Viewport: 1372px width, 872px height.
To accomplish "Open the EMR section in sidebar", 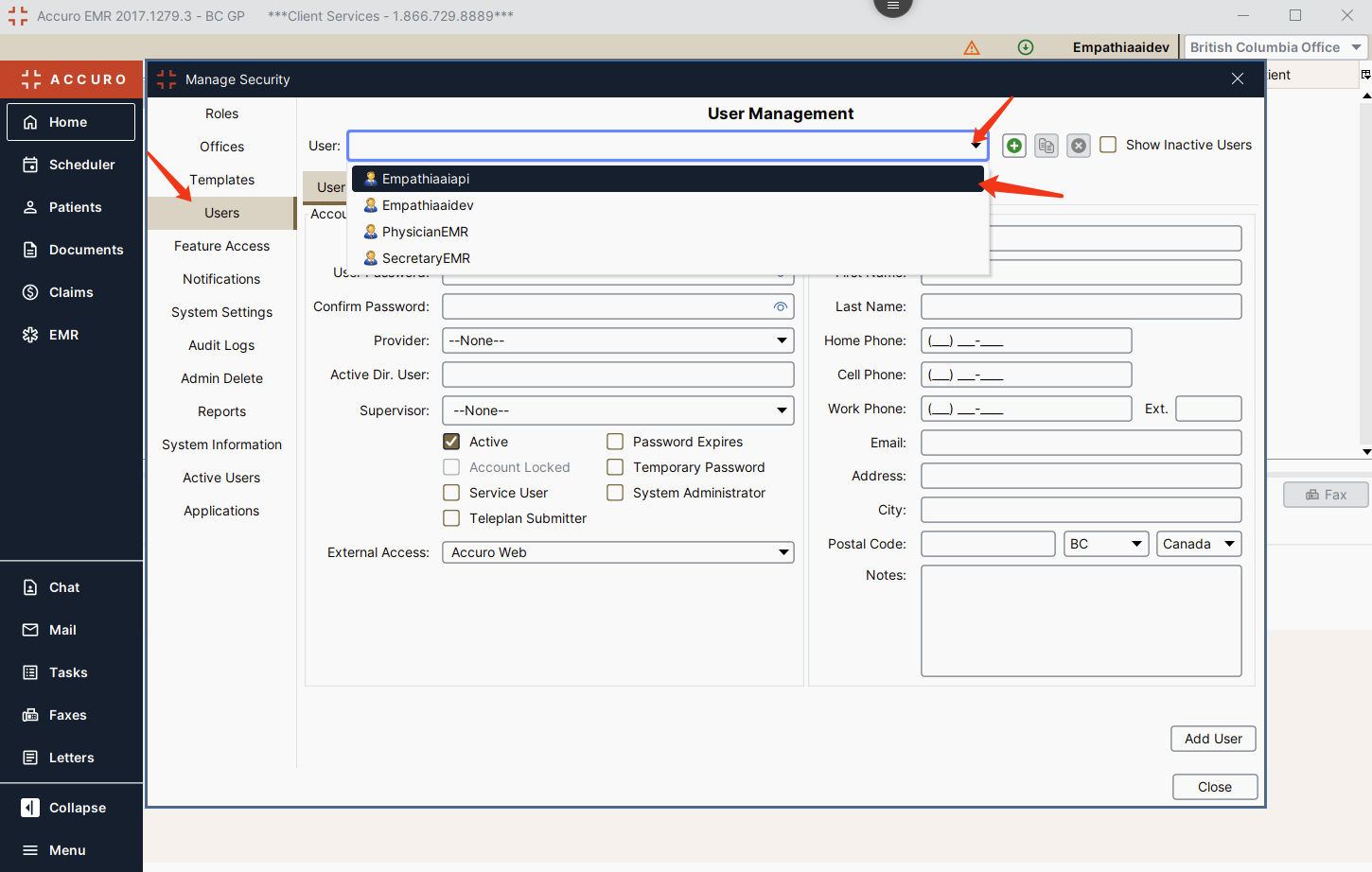I will (71, 335).
